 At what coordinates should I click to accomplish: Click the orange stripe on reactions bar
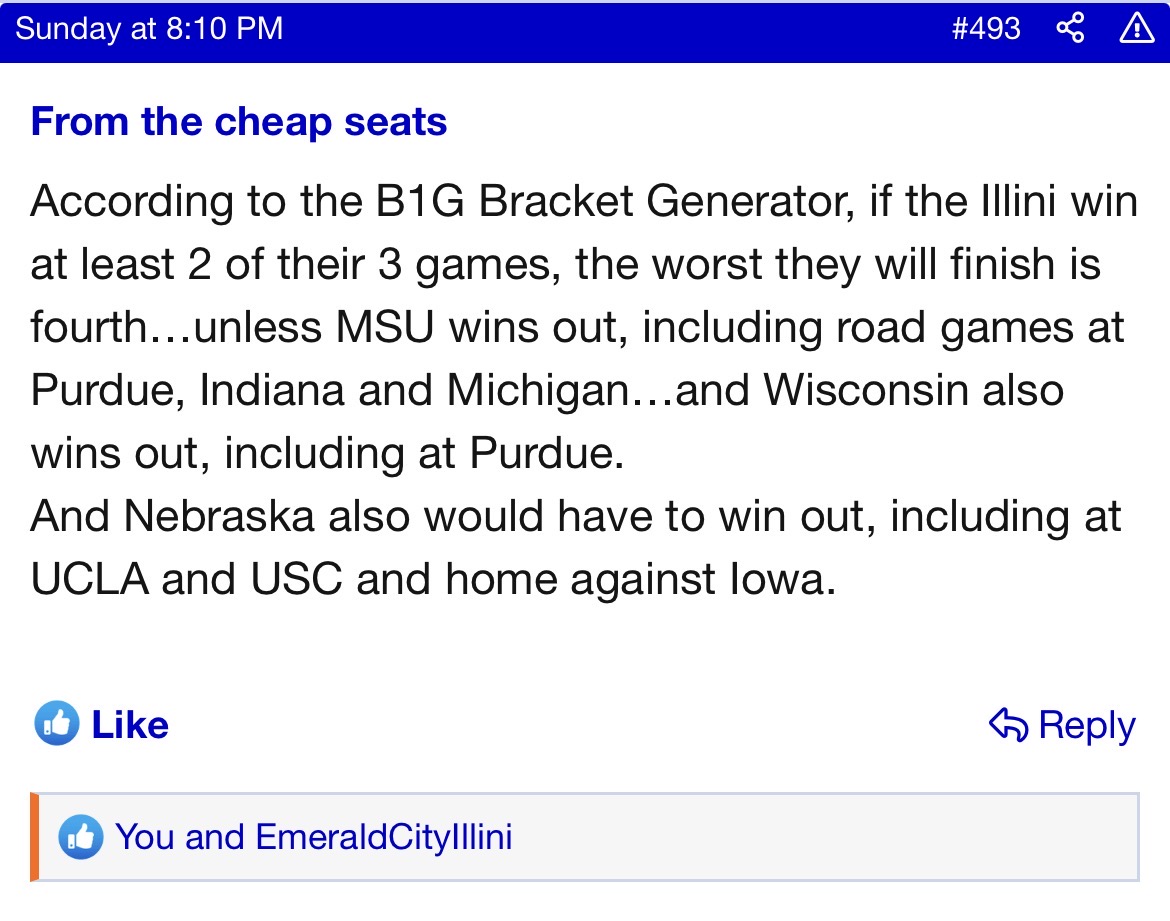click(x=34, y=837)
